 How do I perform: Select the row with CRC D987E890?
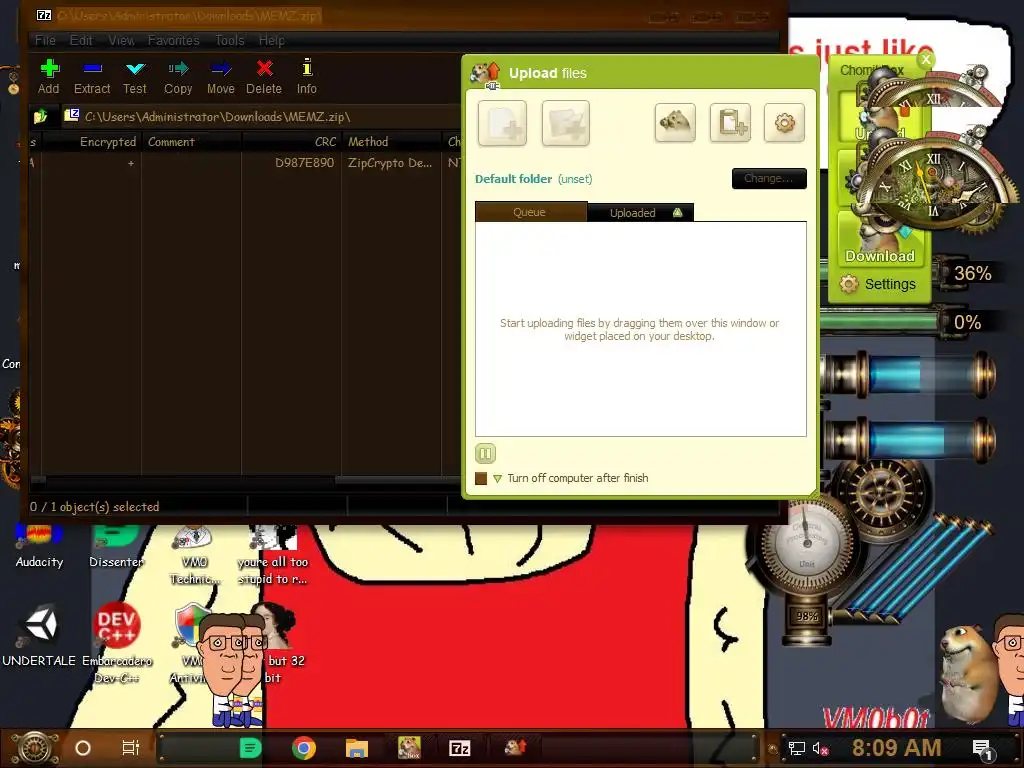tap(246, 163)
